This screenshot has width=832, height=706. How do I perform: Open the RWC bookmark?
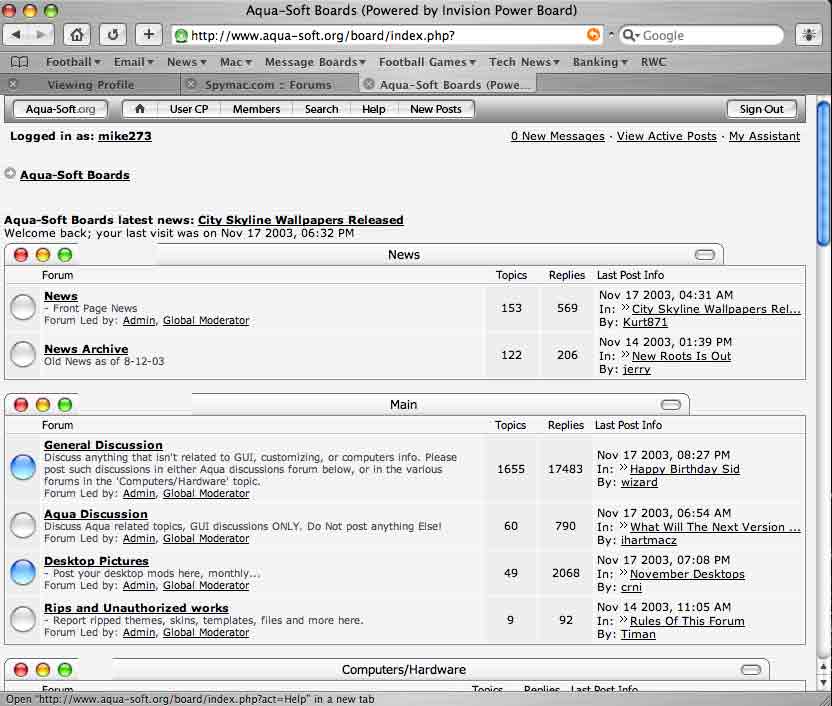point(653,62)
